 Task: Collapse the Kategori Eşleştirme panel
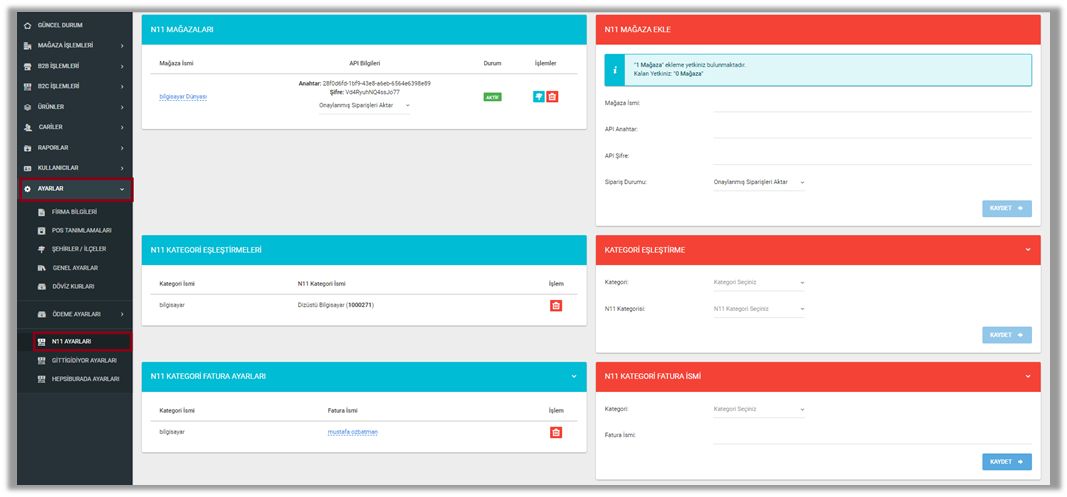point(1027,250)
